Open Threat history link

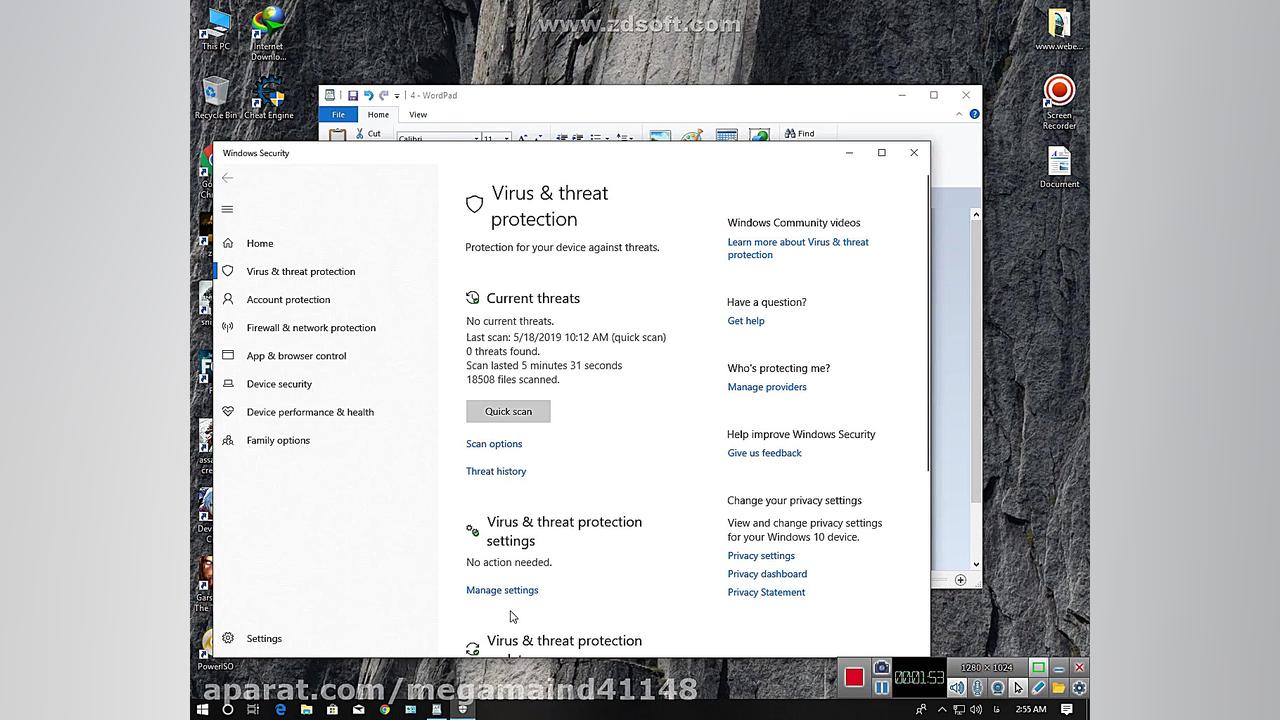[x=496, y=471]
